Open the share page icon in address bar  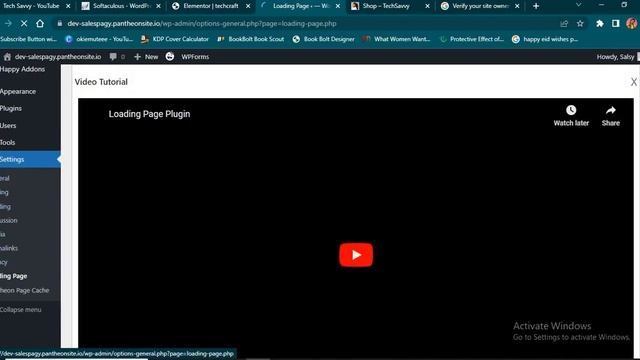coord(564,24)
